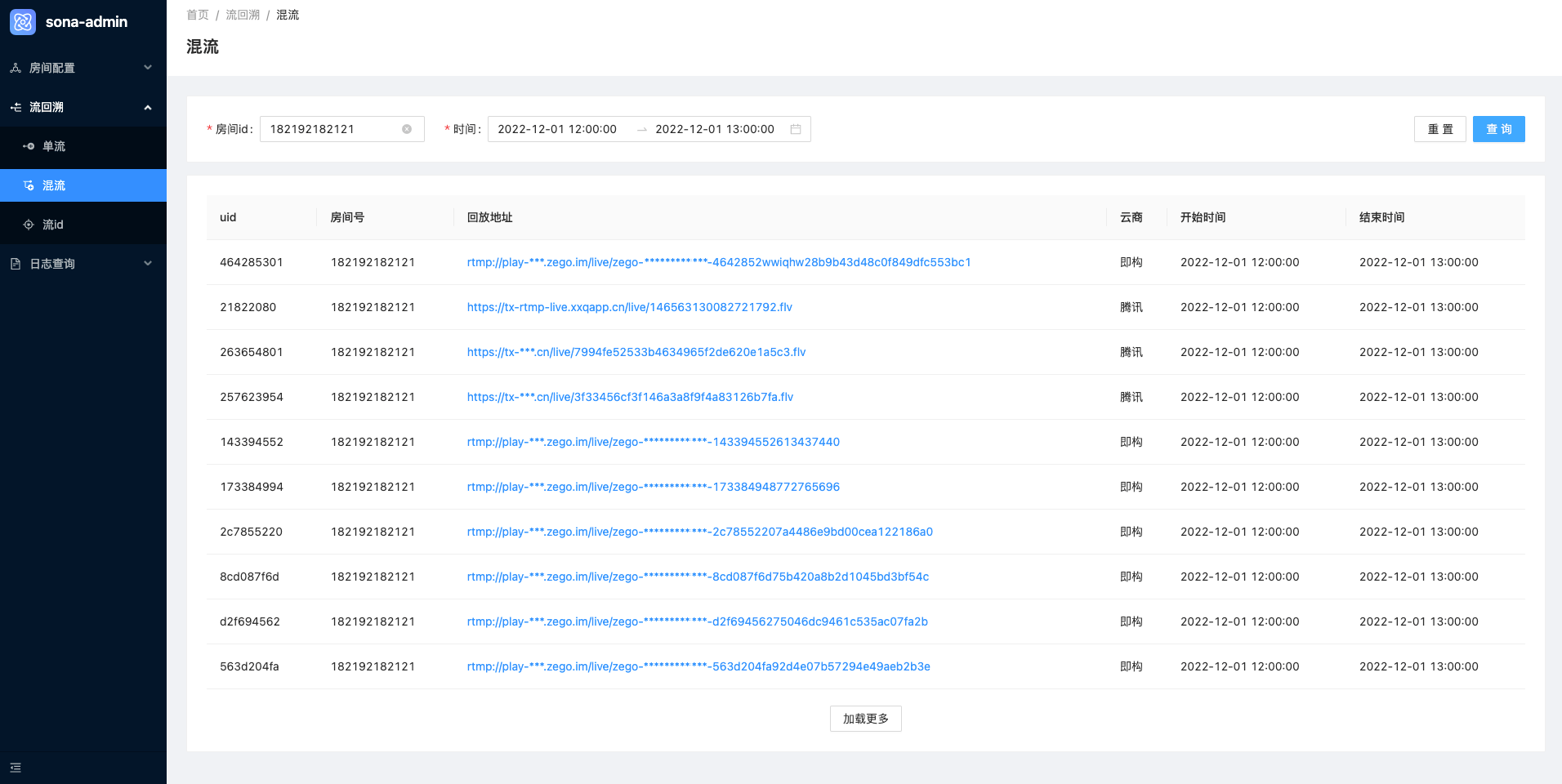Open the replay link for uid 8cd087f6d

tap(698, 577)
